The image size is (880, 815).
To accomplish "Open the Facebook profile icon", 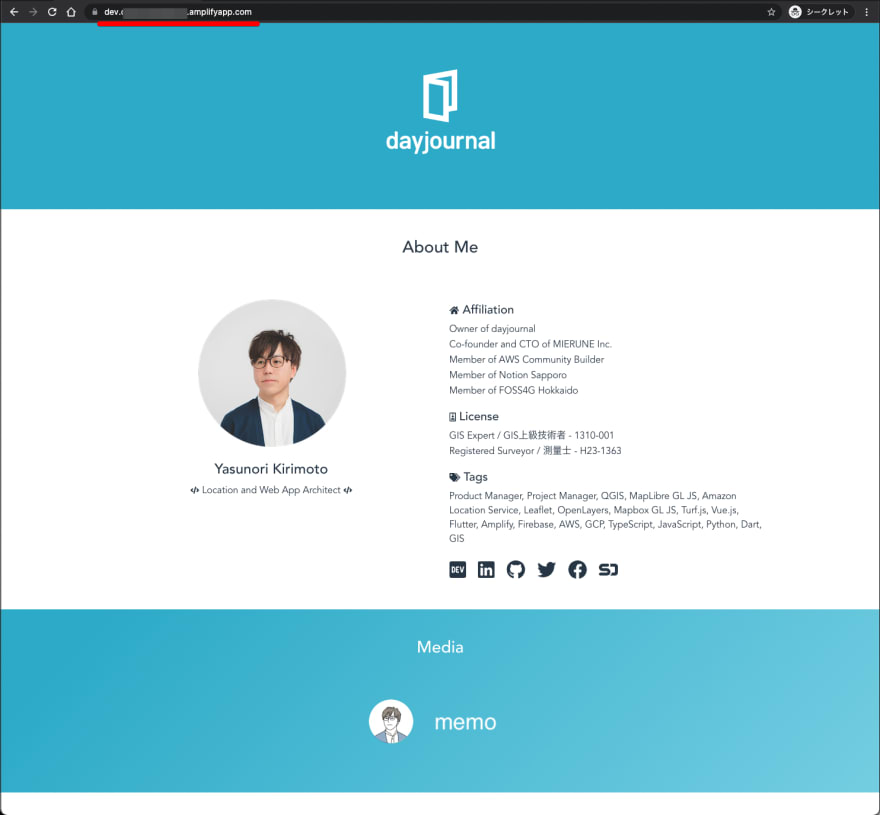I will tap(577, 570).
